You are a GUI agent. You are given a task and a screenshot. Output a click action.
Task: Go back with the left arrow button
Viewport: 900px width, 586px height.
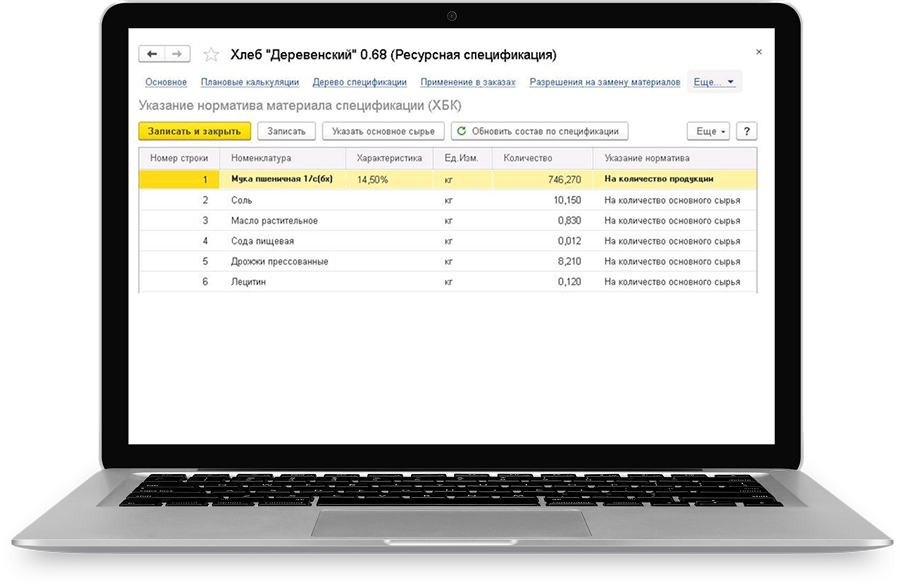point(152,54)
